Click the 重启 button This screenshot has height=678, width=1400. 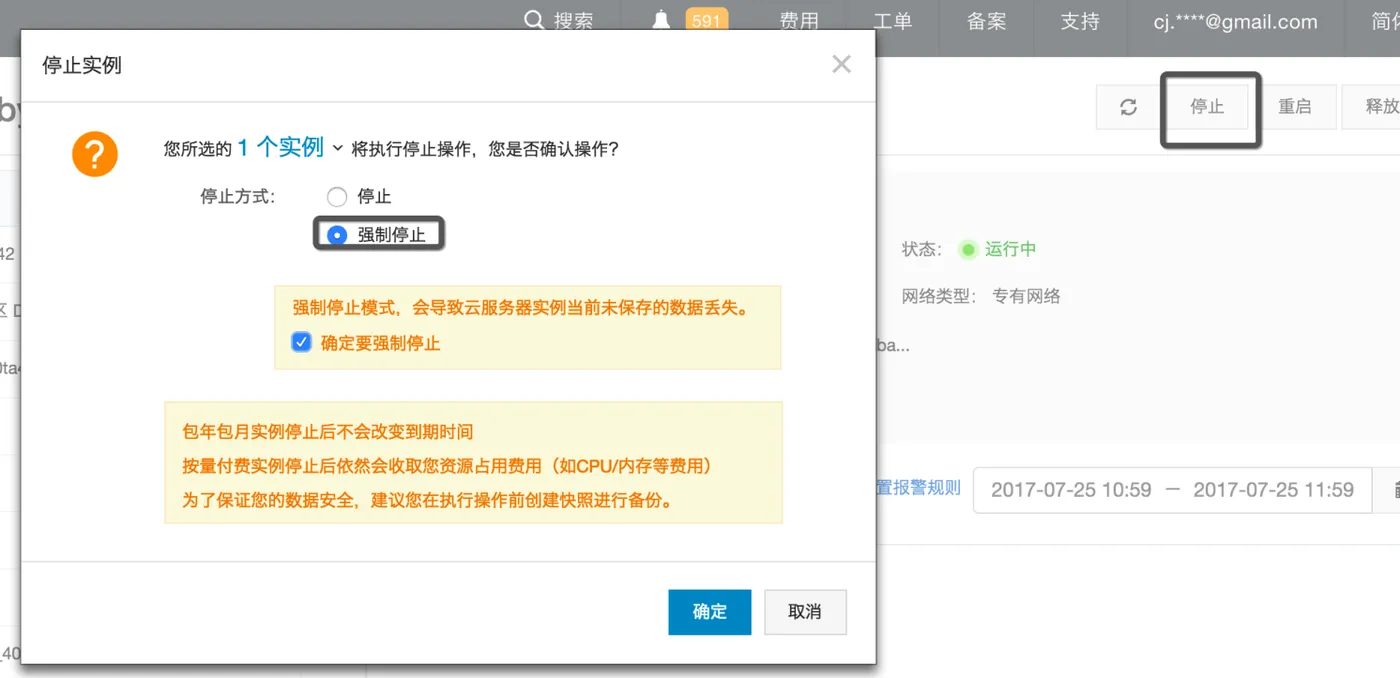click(1294, 107)
